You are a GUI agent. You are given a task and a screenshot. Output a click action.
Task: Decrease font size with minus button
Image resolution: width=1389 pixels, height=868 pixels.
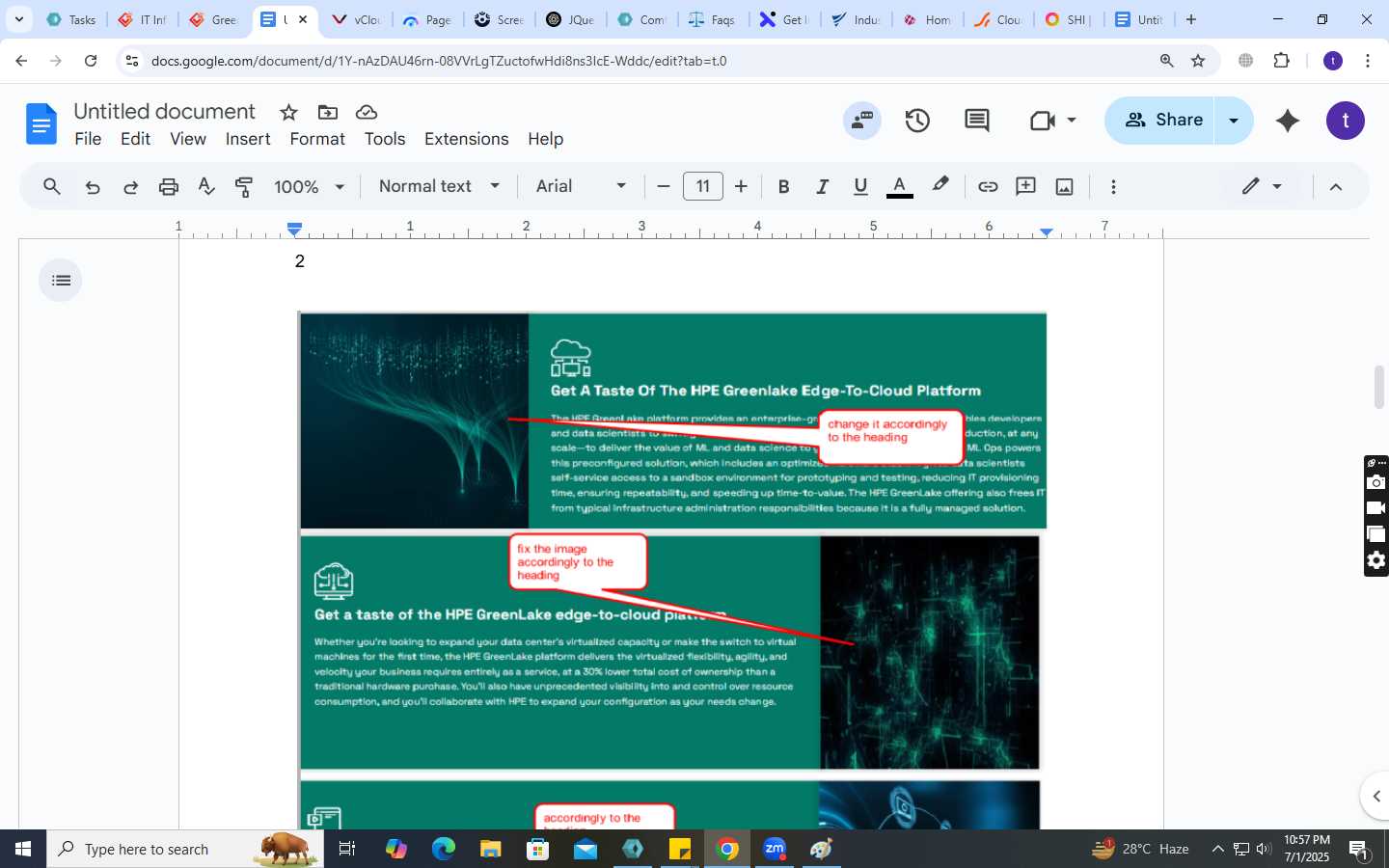point(664,186)
